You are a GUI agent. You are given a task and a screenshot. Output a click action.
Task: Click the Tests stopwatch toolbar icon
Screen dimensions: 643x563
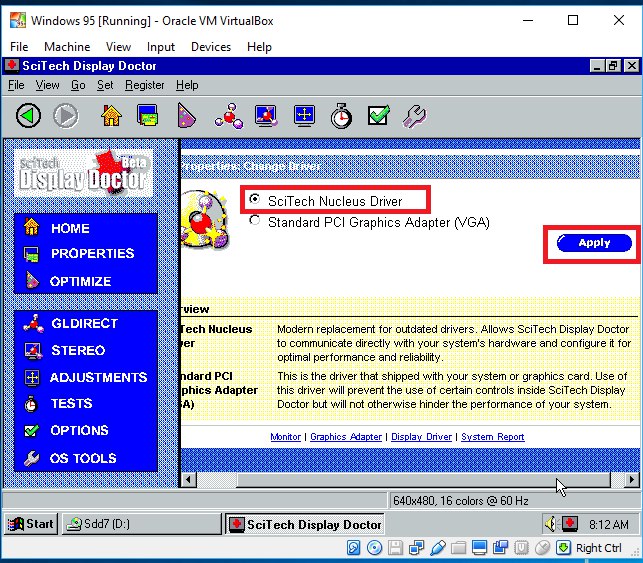click(341, 116)
